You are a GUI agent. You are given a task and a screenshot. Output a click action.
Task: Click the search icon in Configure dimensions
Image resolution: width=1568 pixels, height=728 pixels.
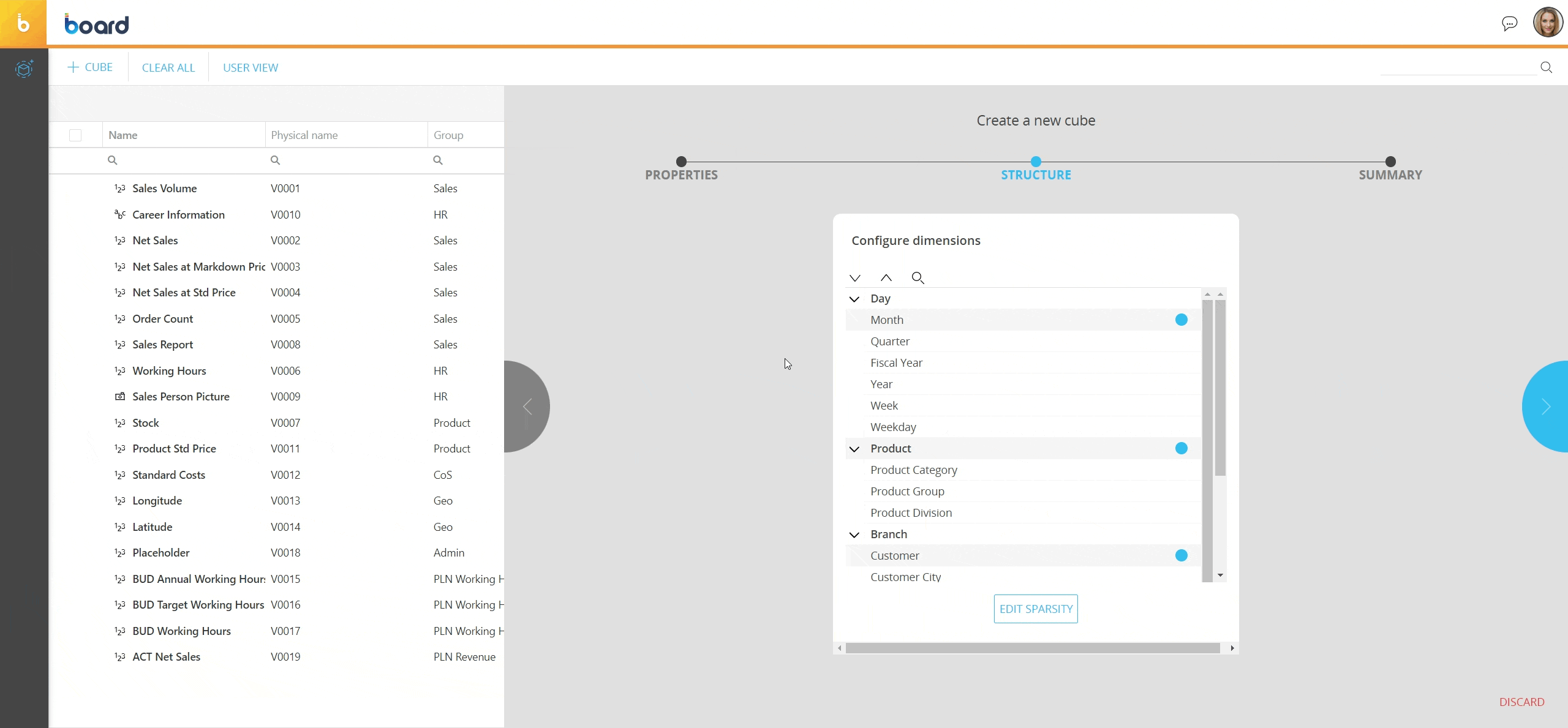(x=917, y=278)
